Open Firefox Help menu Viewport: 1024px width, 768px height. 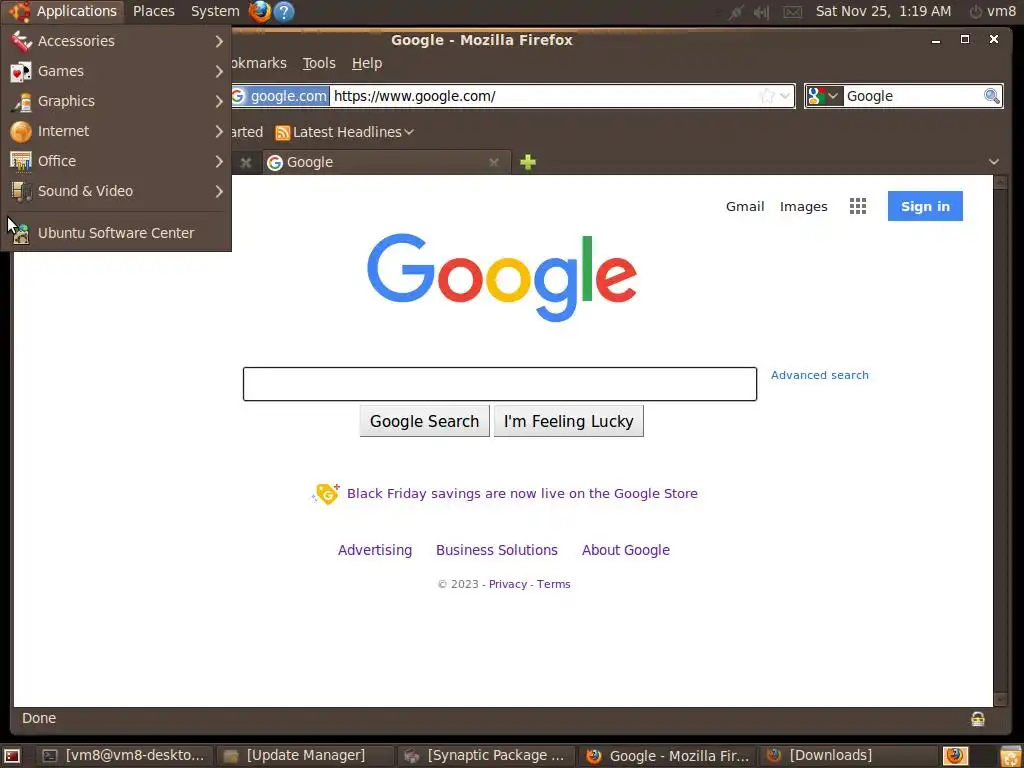point(366,63)
